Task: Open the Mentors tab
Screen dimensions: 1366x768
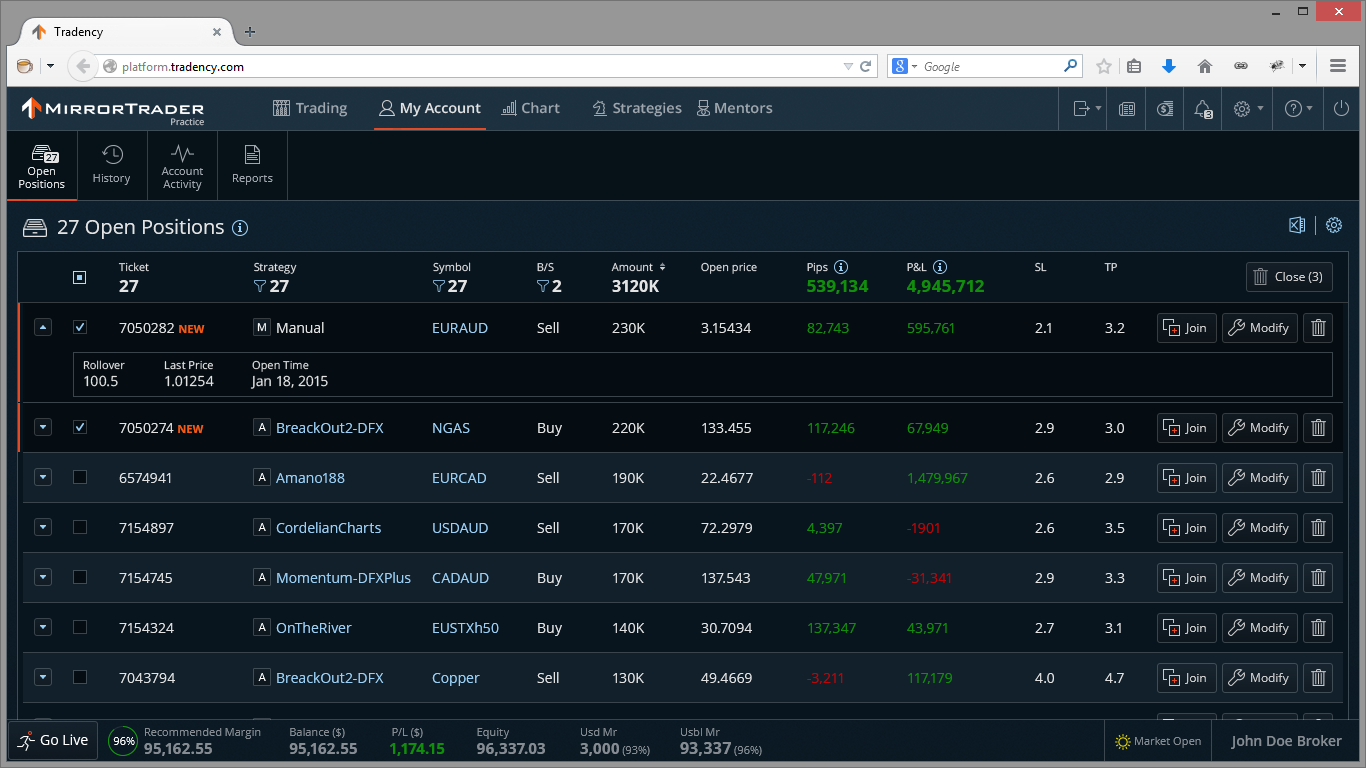Action: [735, 108]
